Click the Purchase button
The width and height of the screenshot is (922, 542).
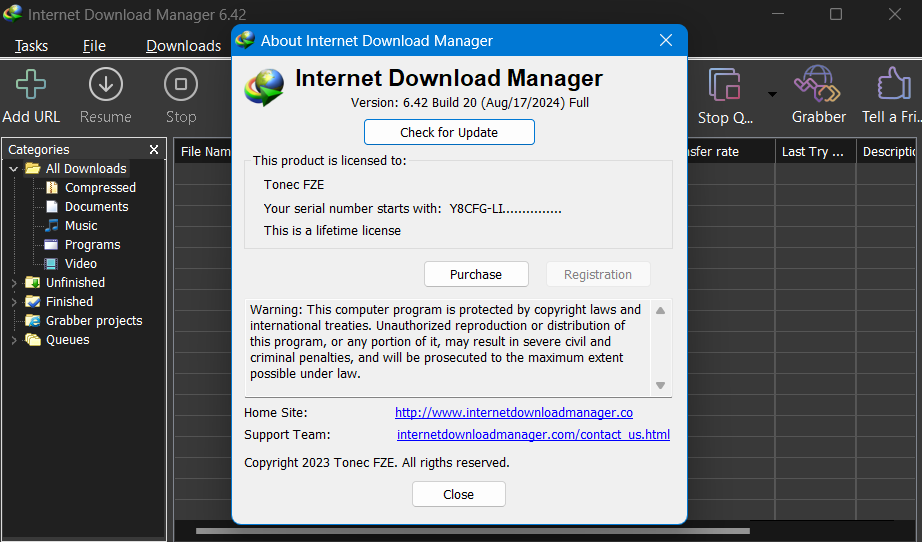476,275
